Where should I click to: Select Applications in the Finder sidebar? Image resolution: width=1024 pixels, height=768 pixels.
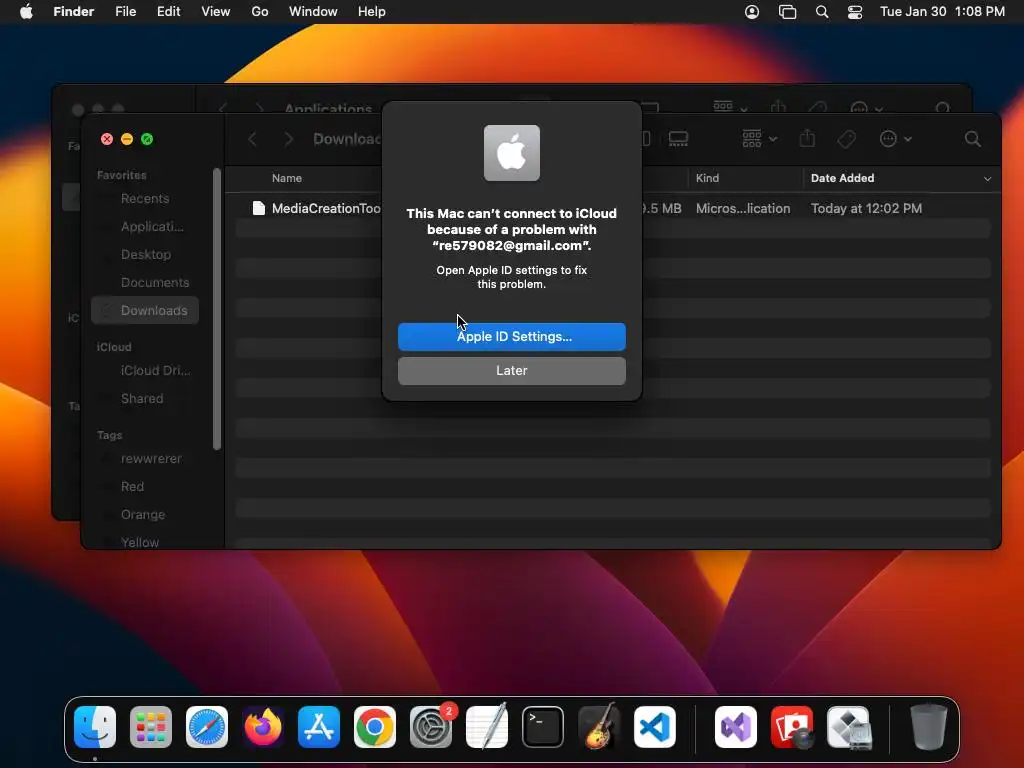point(145,227)
